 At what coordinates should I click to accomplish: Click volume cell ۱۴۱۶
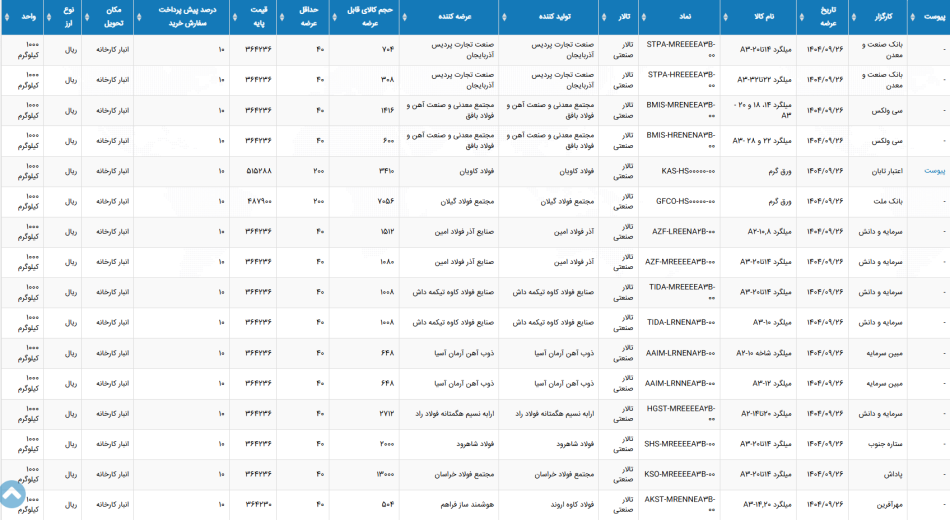[x=364, y=110]
